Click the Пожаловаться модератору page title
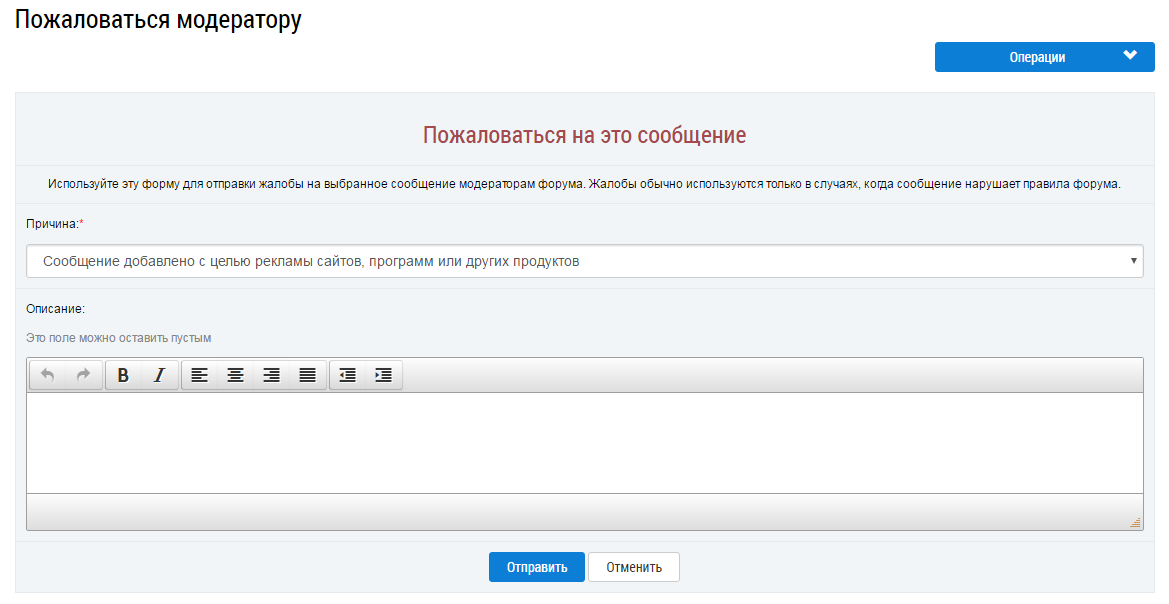 [158, 20]
